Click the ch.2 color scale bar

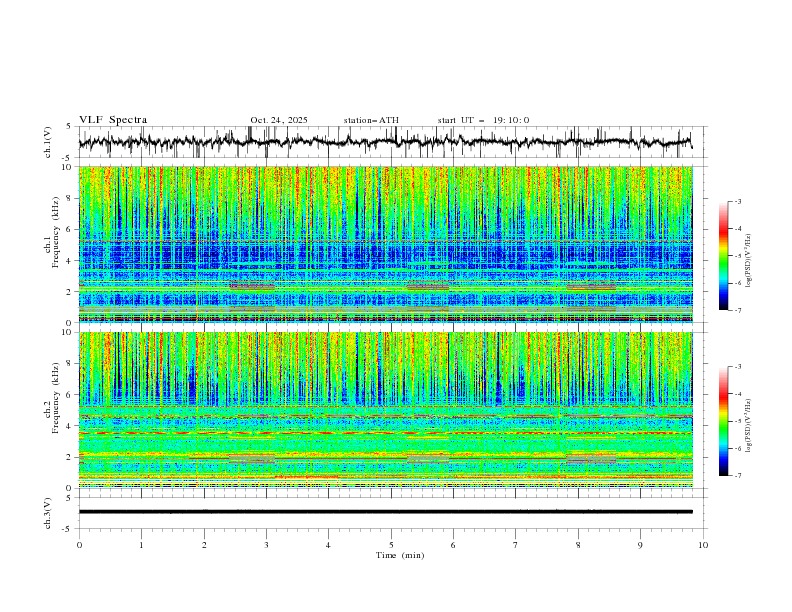point(723,421)
